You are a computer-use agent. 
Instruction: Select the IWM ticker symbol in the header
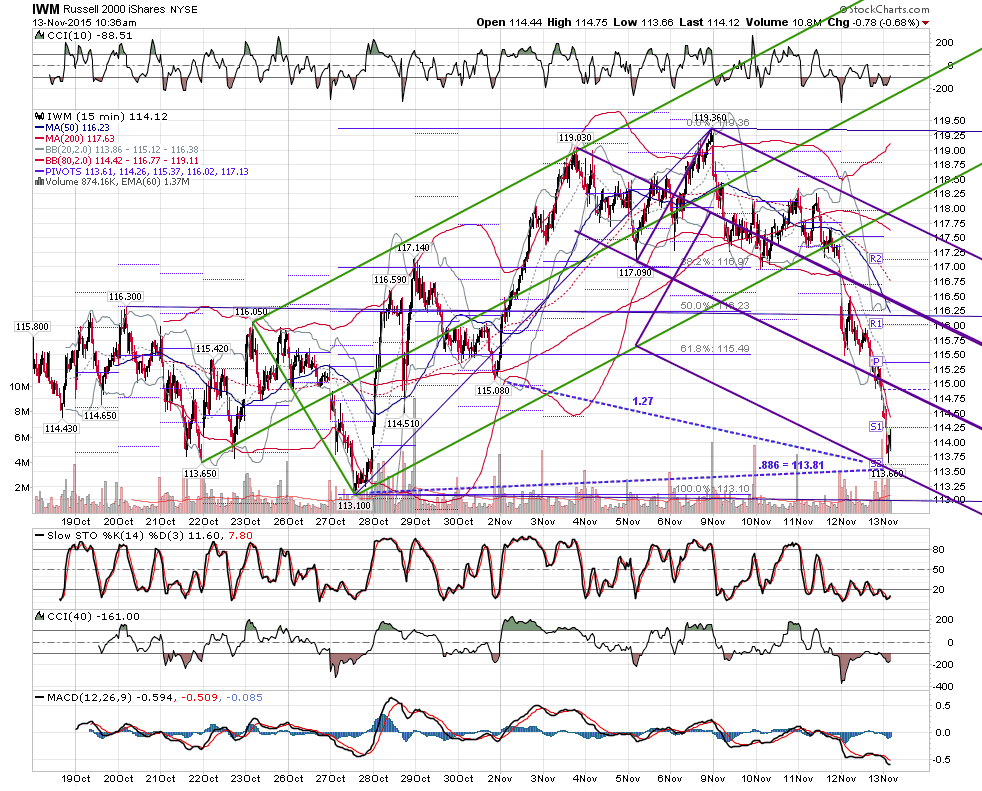click(46, 9)
